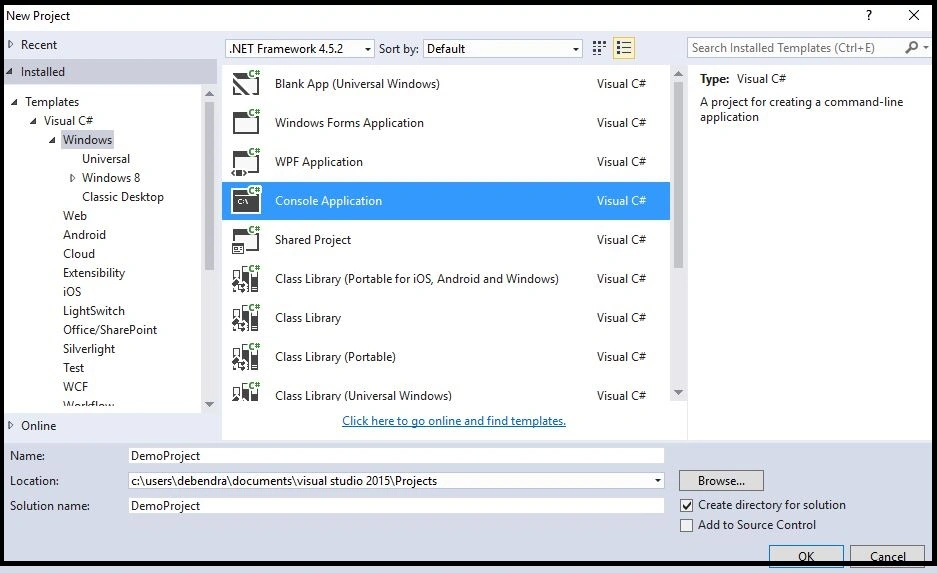This screenshot has height=573, width=937.
Task: Switch to small icons grid view
Action: [599, 48]
